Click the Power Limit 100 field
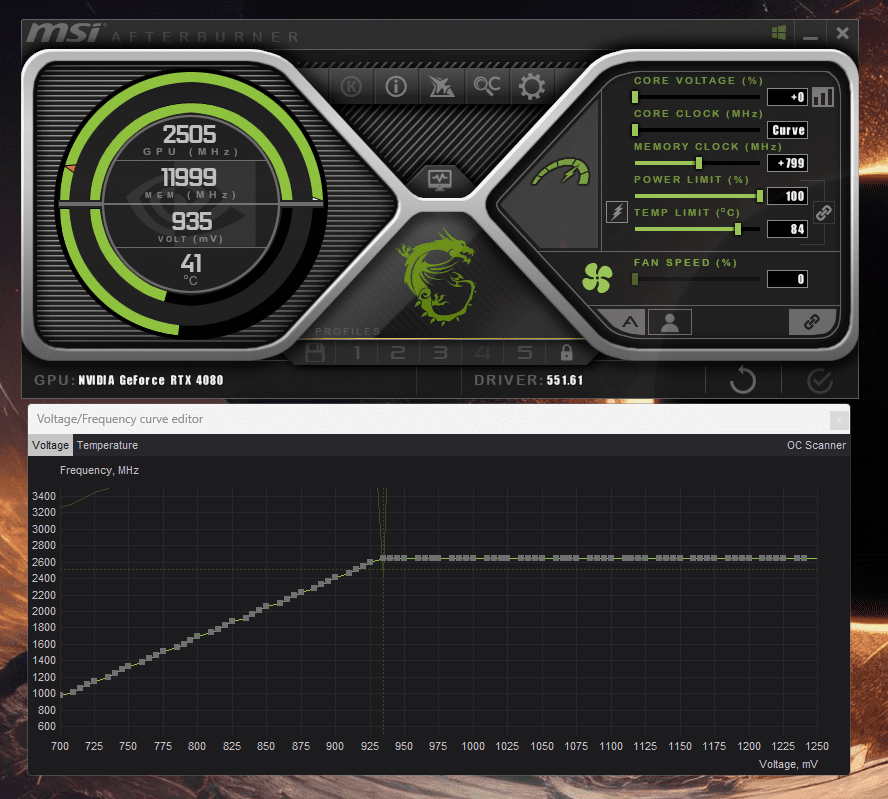Screen dimensions: 888x799 (787, 196)
